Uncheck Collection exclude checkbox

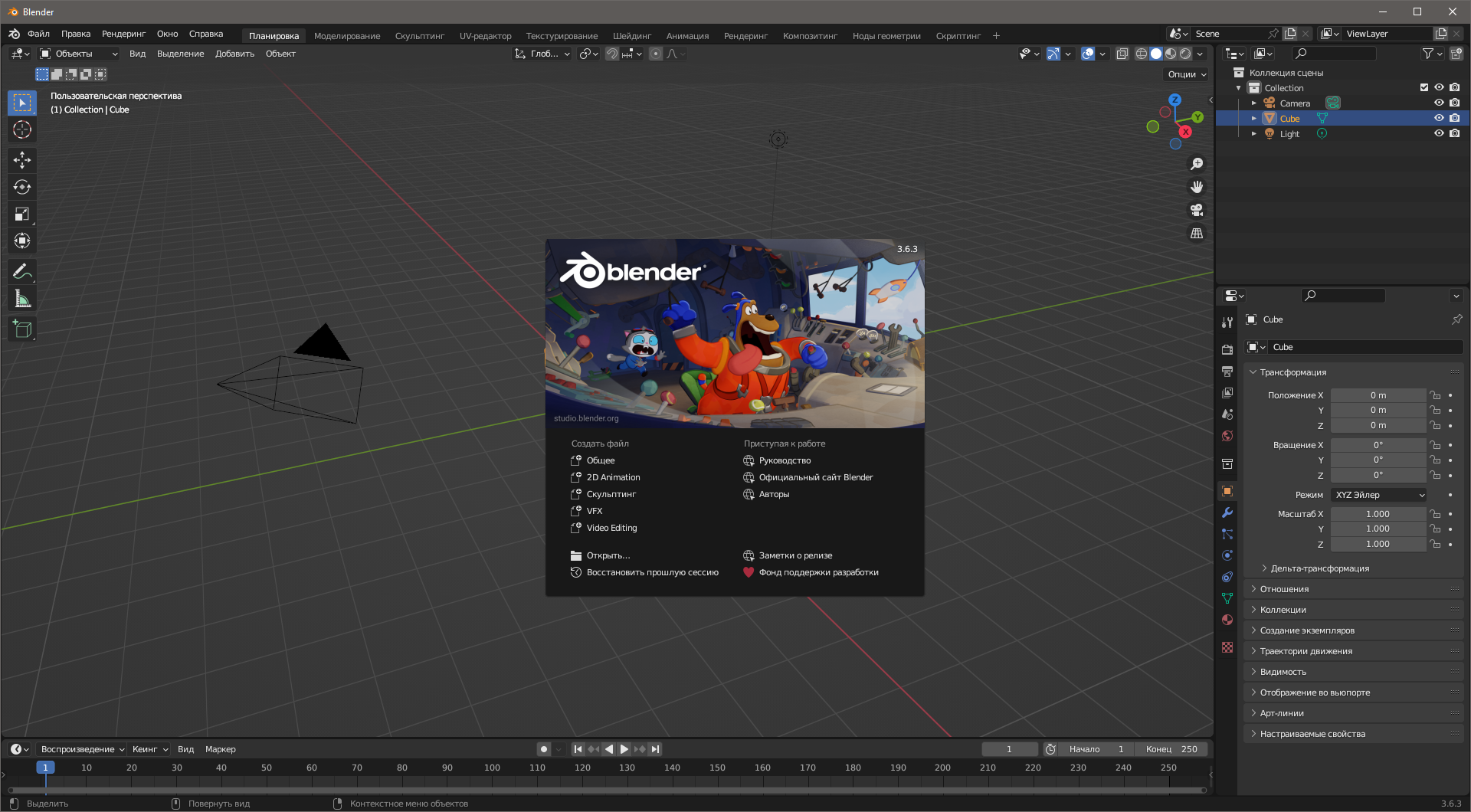1424,87
